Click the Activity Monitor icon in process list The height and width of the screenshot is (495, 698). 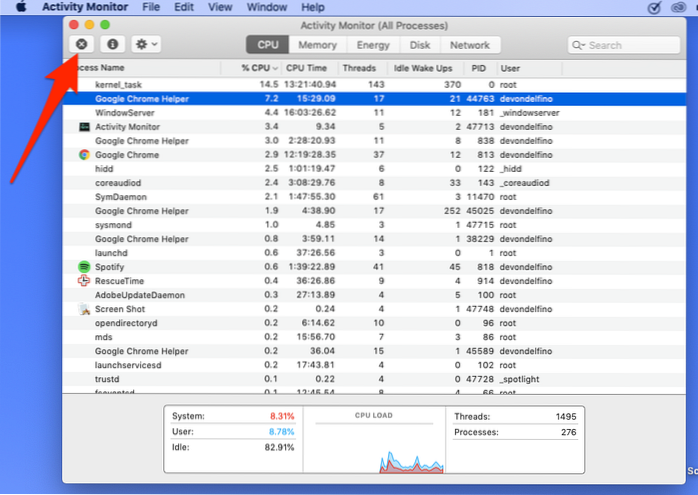tap(84, 127)
